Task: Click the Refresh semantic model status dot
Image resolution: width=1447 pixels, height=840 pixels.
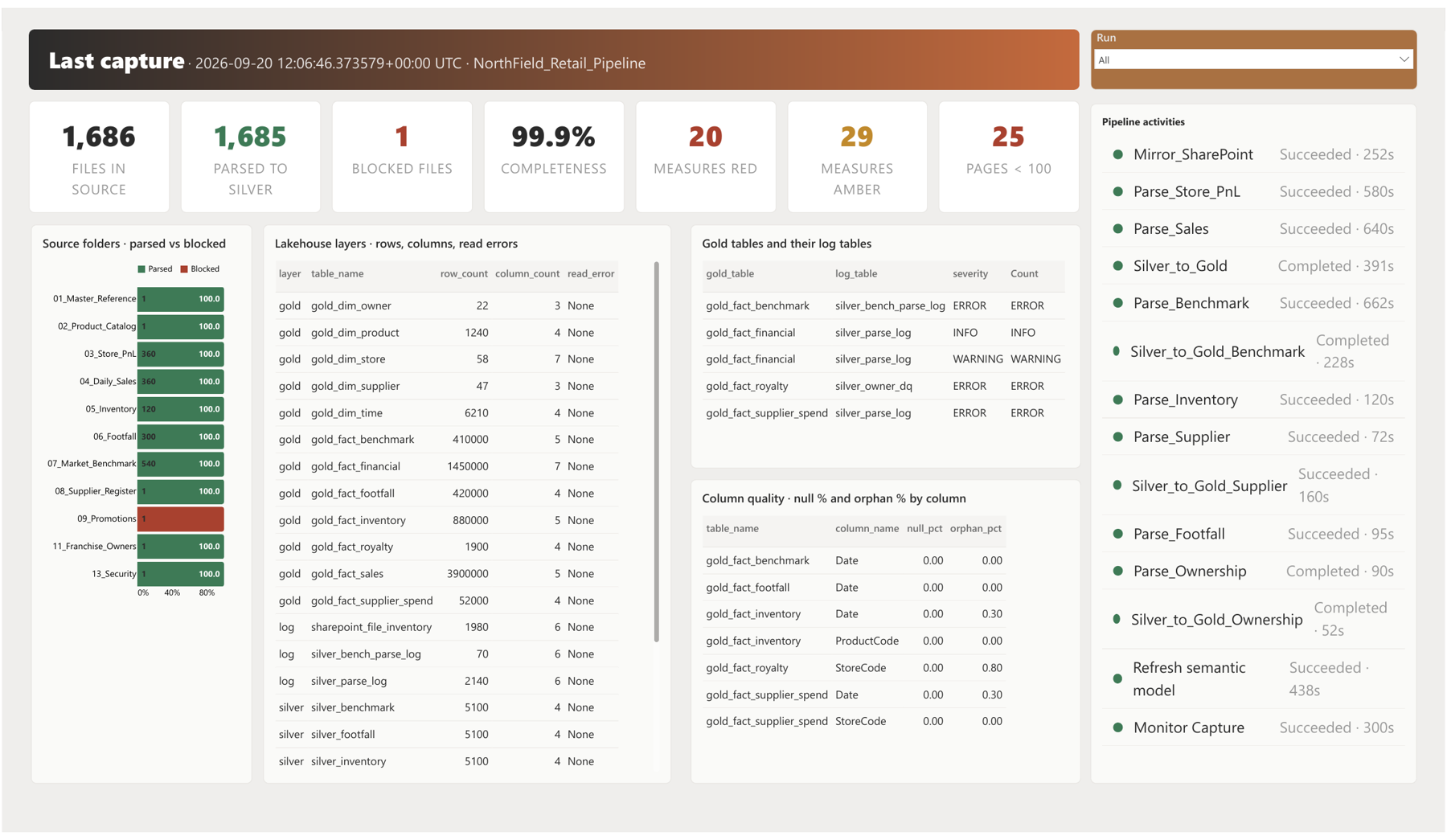Action: (1117, 678)
